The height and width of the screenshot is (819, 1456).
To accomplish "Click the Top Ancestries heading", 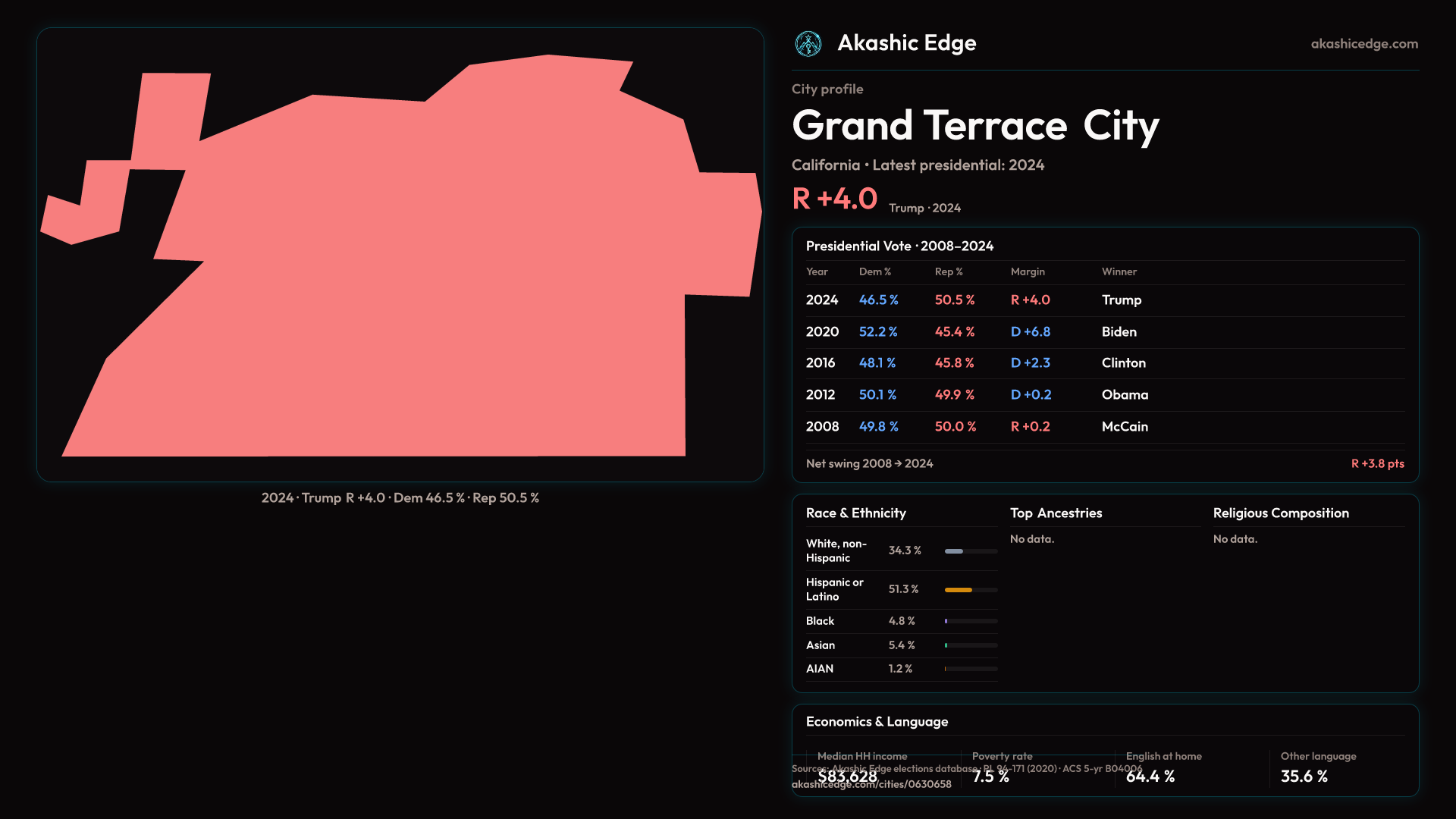I will [1056, 513].
